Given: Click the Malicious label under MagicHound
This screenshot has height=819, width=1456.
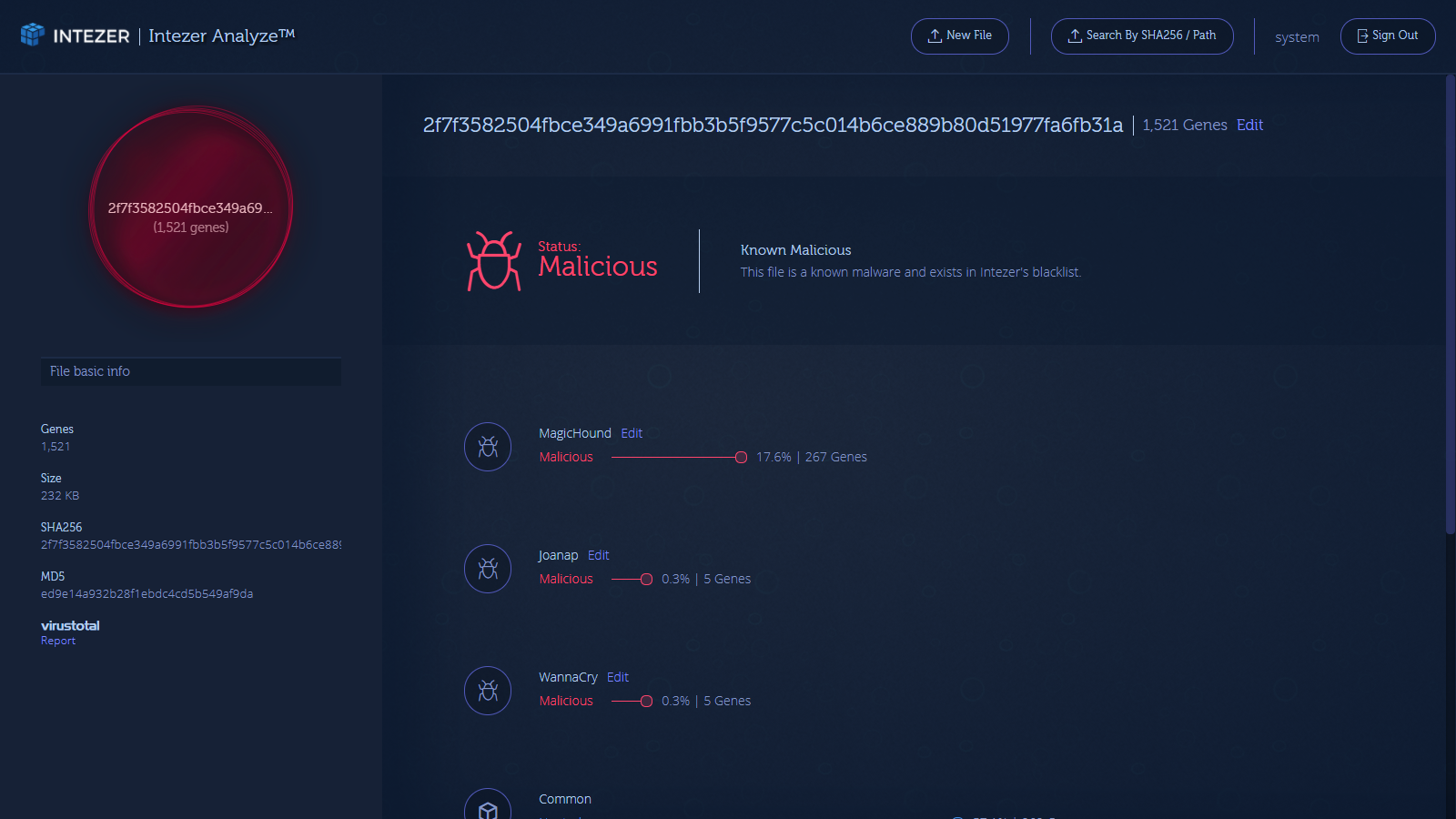Looking at the screenshot, I should (x=566, y=457).
